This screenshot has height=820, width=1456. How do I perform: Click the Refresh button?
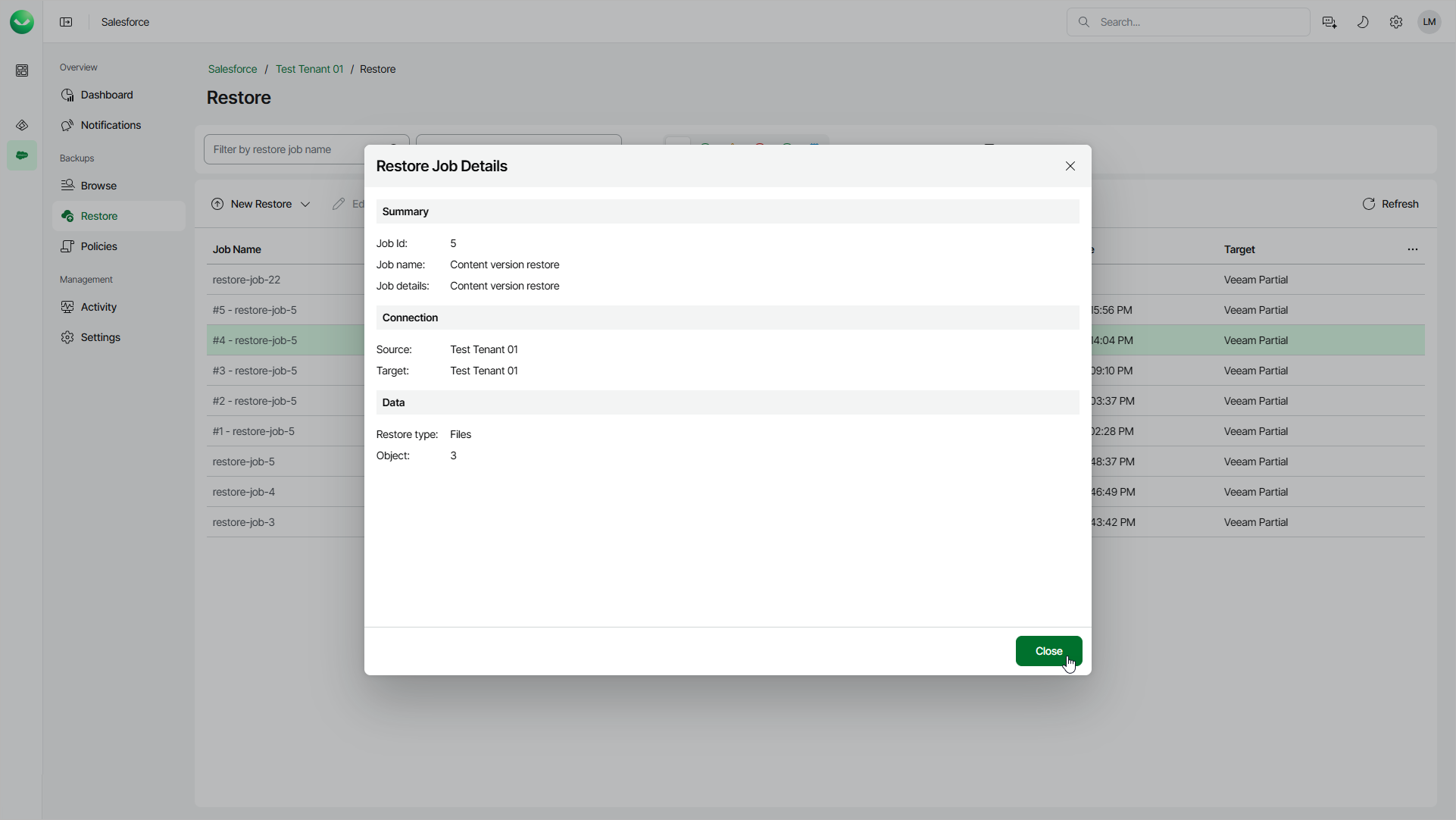tap(1390, 204)
